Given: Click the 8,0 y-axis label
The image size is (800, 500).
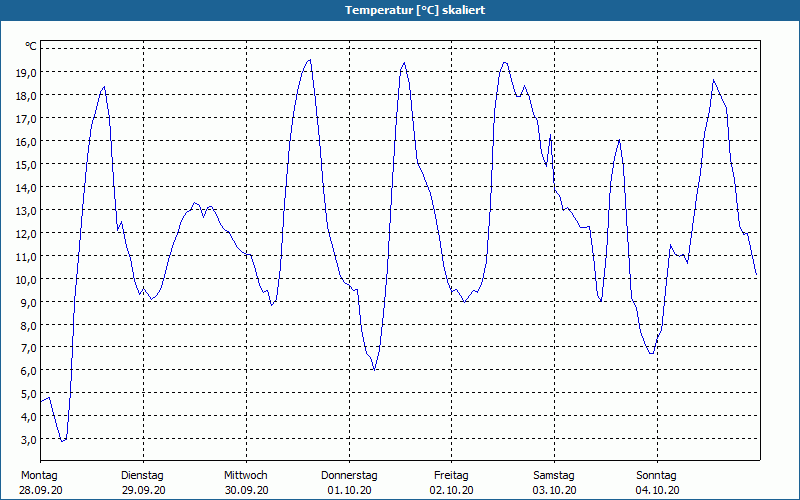Looking at the screenshot, I should coord(28,326).
